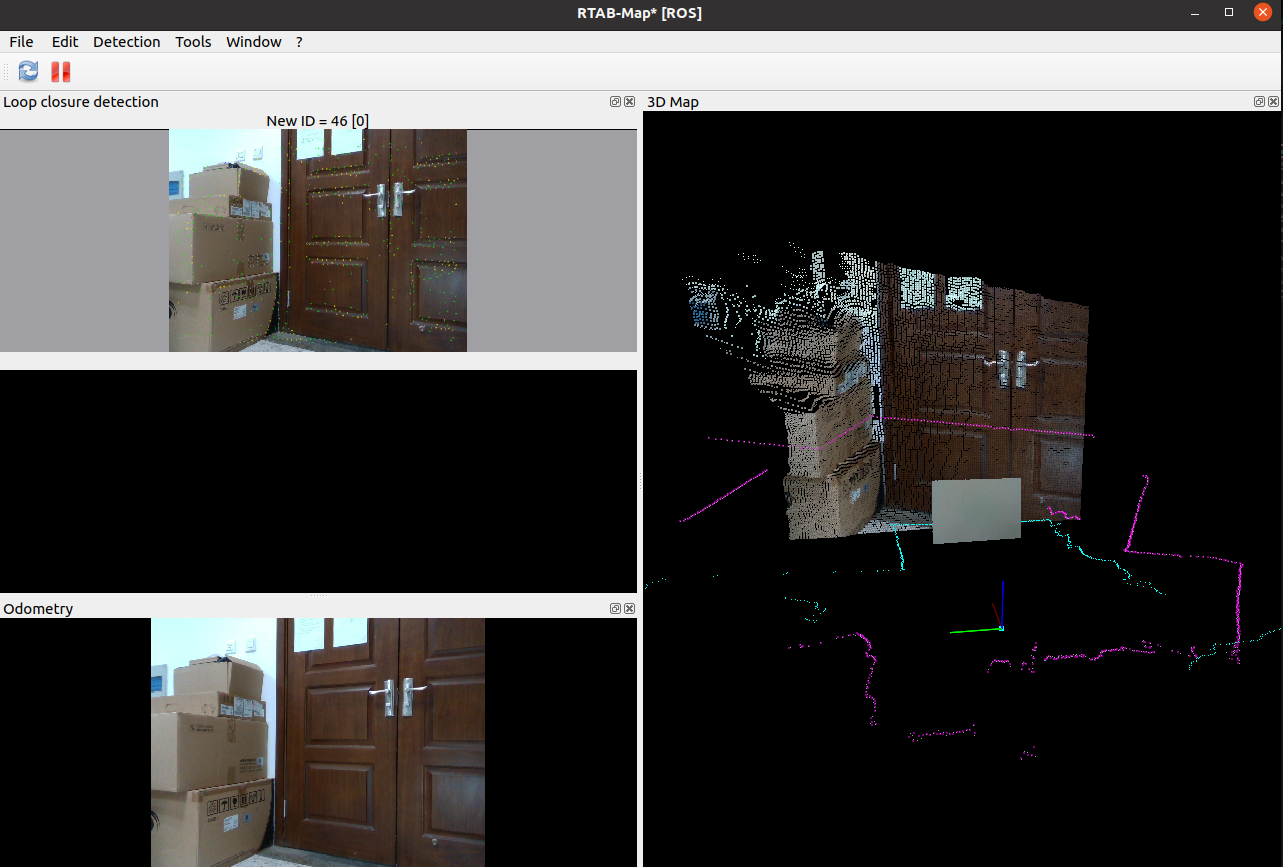This screenshot has width=1283, height=867.
Task: Expand the Window menu
Action: 253,42
